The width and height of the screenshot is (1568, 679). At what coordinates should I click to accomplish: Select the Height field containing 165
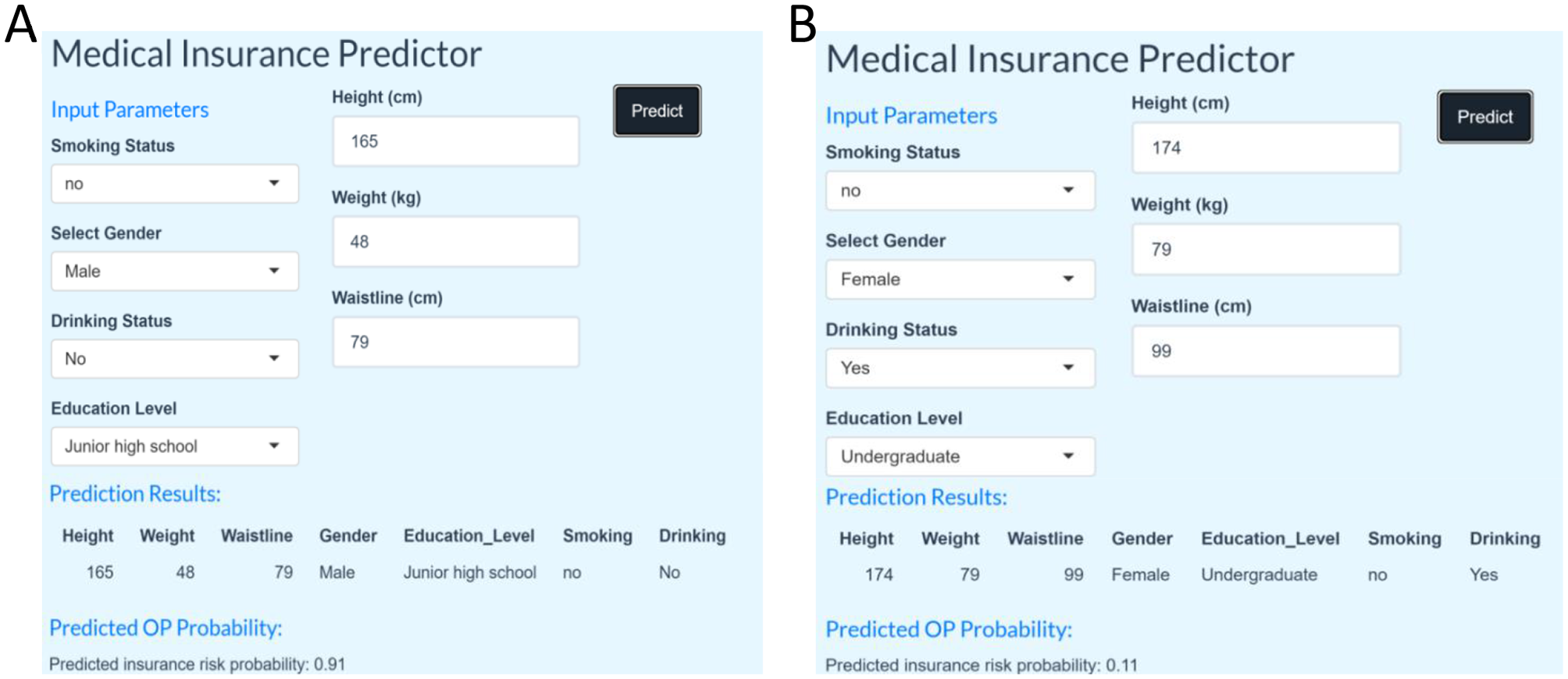click(455, 140)
